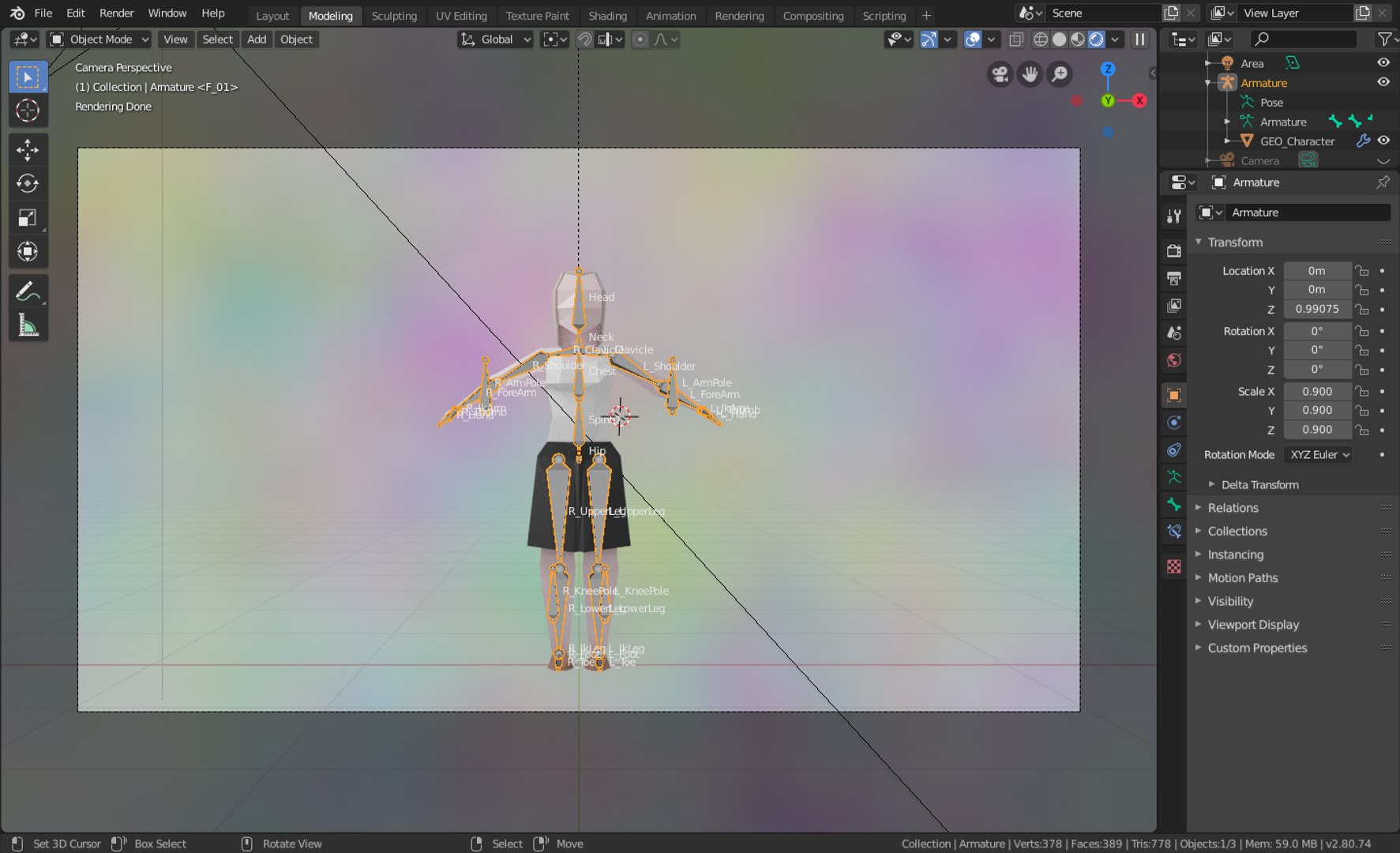The width and height of the screenshot is (1400, 853).
Task: Click the Scale X value field
Action: click(x=1316, y=392)
